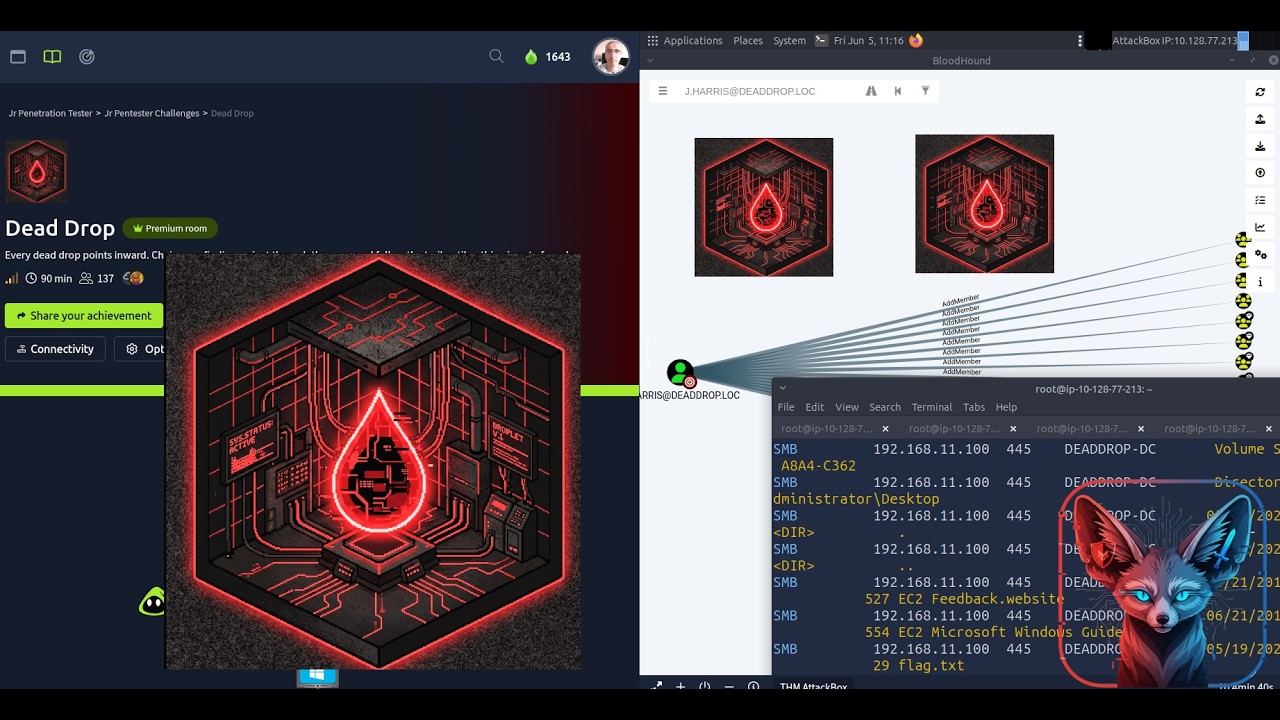Open terminal Edit menu

[815, 407]
